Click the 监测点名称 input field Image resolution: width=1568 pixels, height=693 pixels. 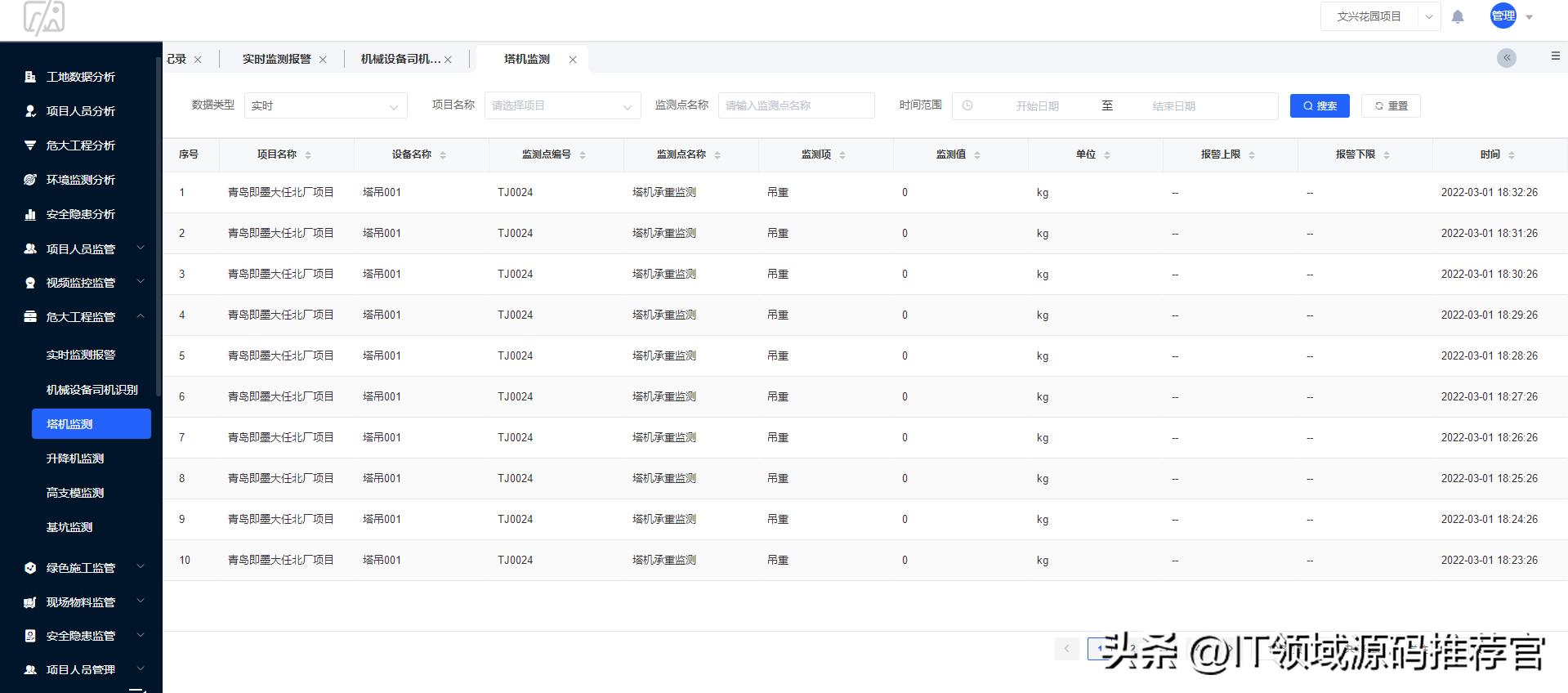tap(796, 105)
